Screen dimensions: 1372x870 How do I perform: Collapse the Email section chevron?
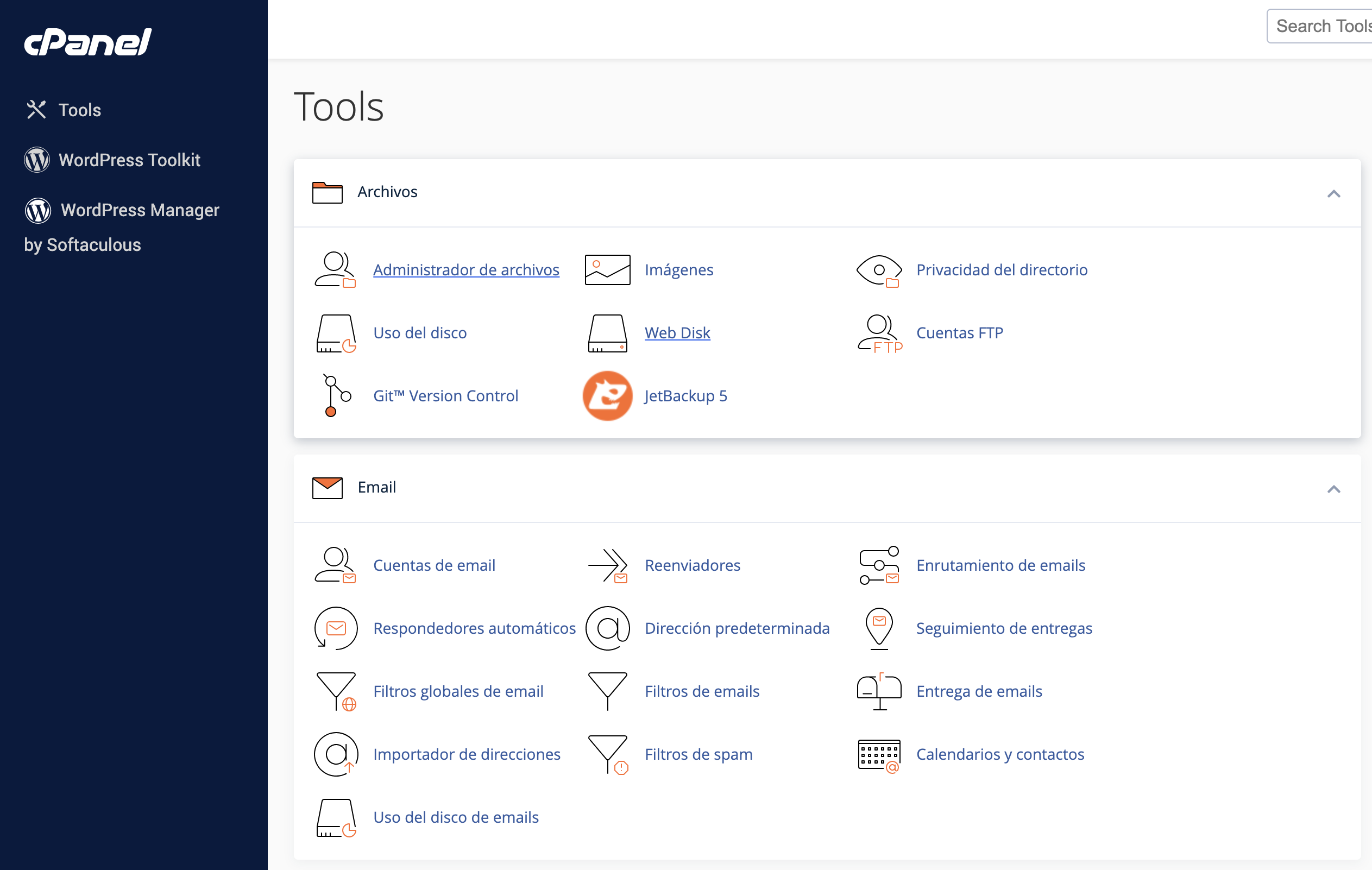click(x=1333, y=489)
